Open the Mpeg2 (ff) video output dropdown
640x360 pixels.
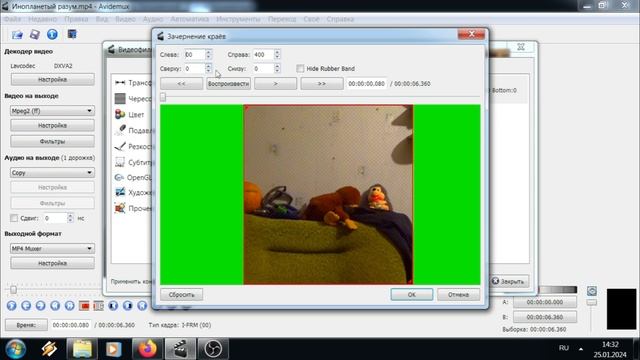point(52,111)
